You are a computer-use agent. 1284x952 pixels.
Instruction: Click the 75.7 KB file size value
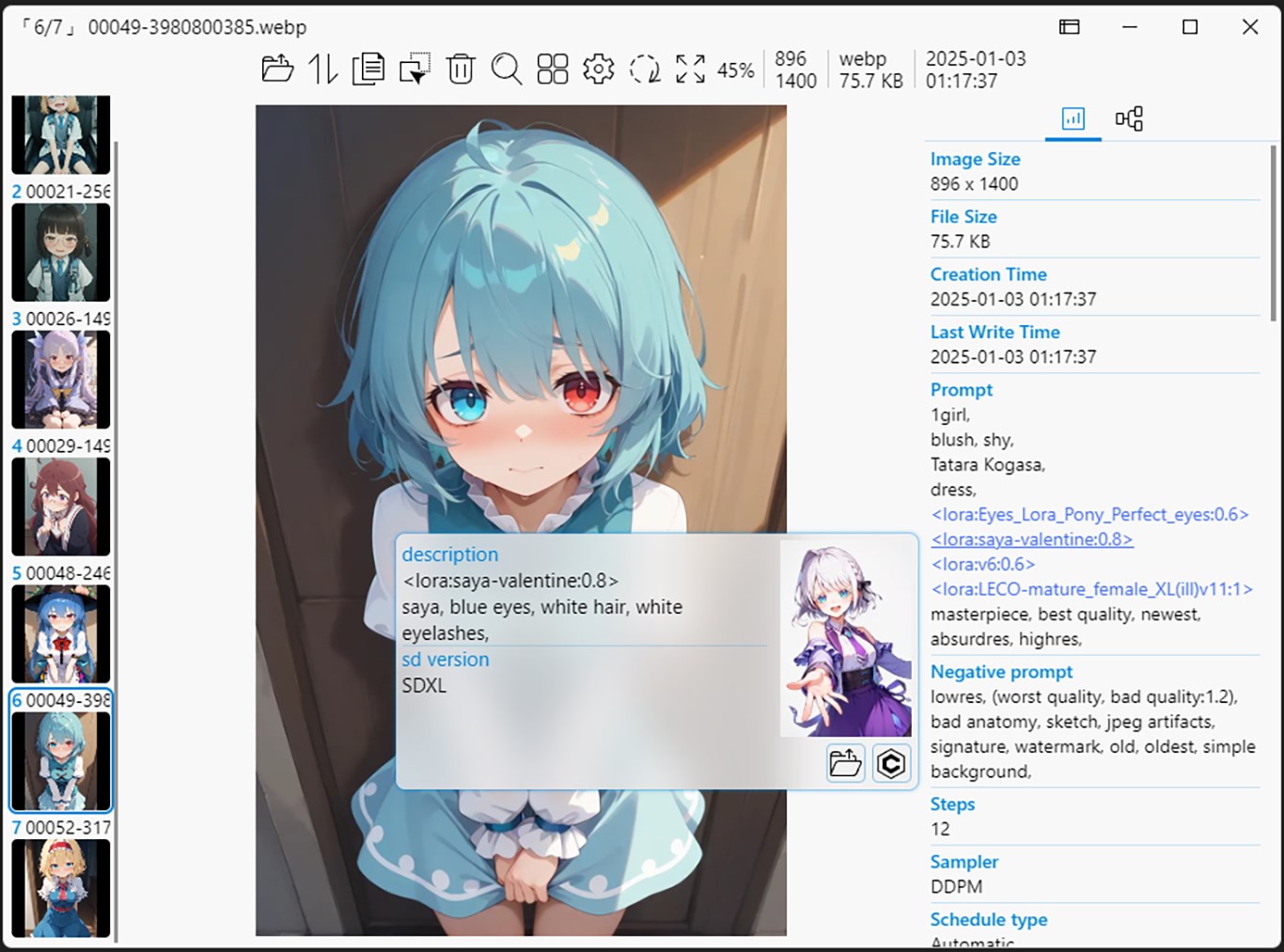click(x=960, y=242)
